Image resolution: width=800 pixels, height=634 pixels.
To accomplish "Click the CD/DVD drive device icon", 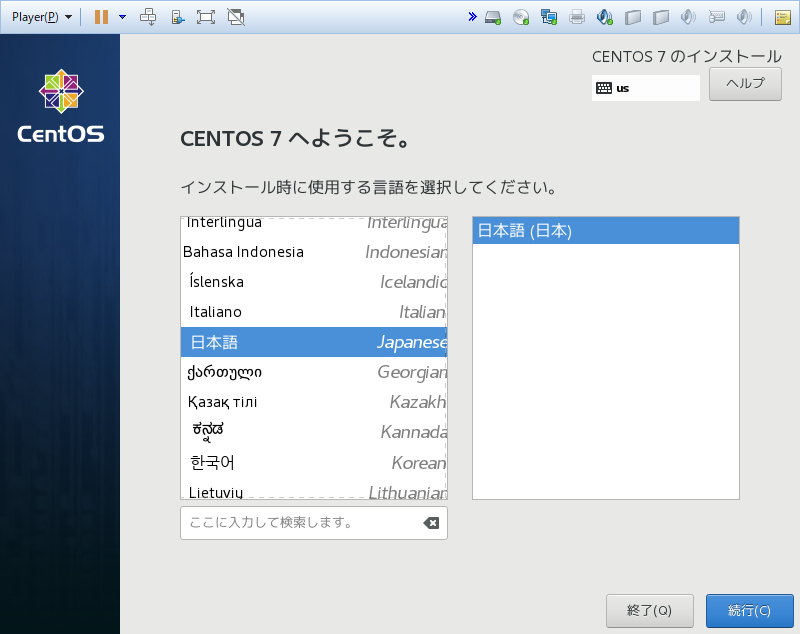I will 521,17.
